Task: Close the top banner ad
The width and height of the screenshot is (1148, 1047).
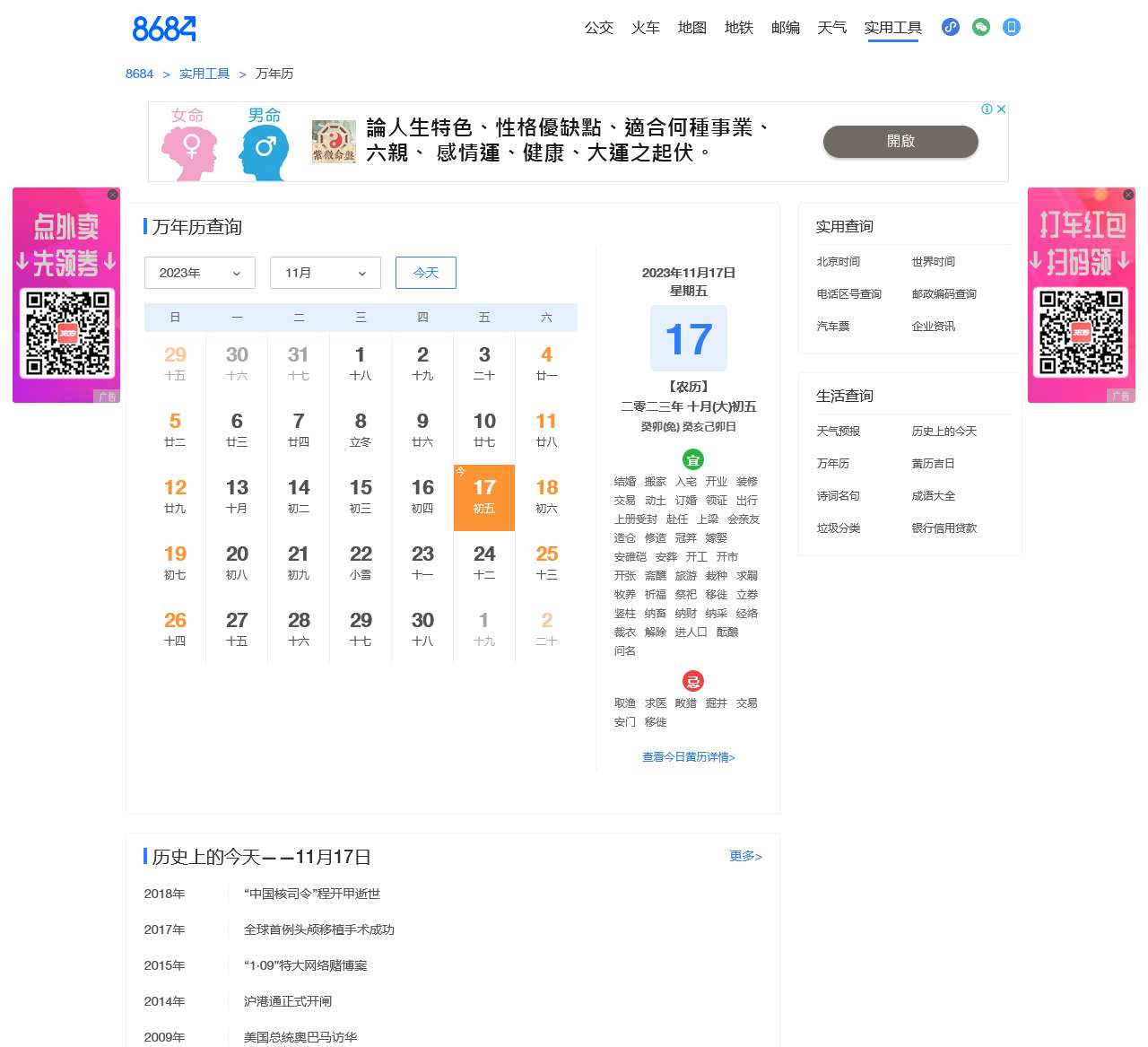Action: coord(1002,109)
